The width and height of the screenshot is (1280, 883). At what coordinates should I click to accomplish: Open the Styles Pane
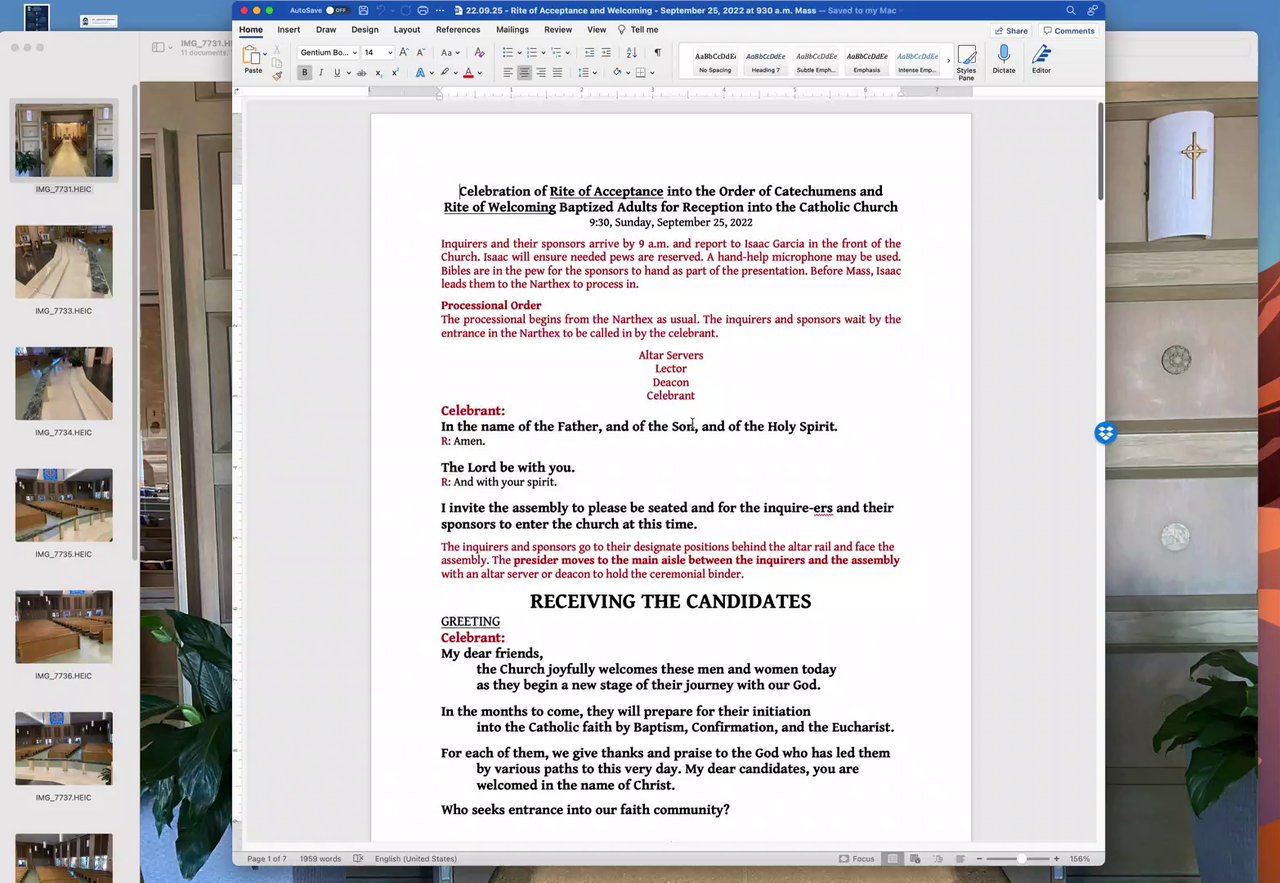point(966,61)
